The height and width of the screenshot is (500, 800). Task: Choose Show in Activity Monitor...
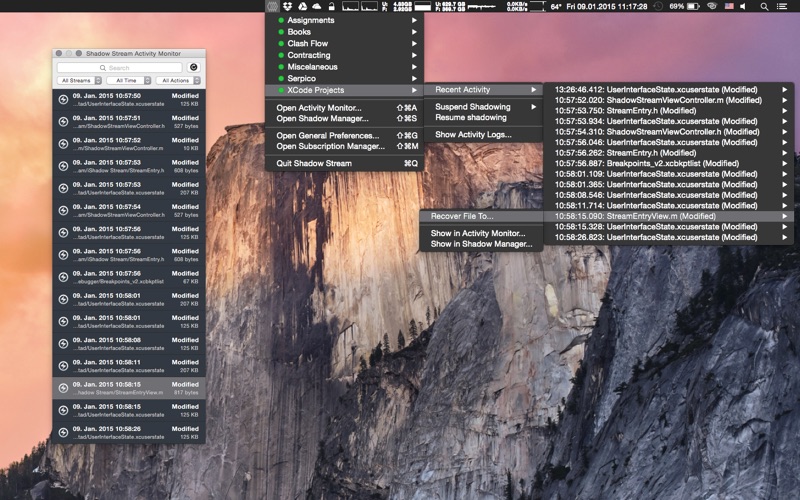point(481,233)
